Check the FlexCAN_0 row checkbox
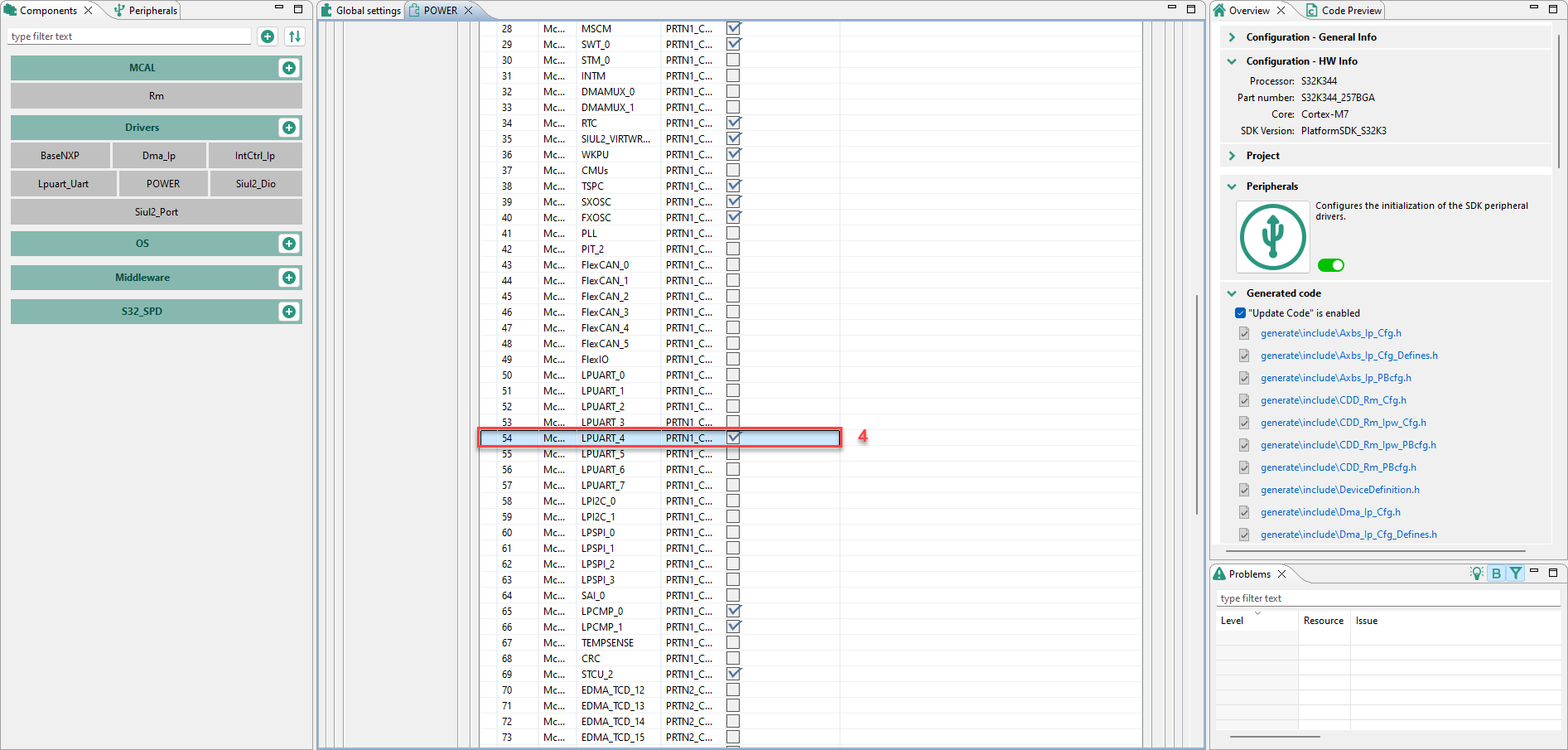 tap(733, 265)
